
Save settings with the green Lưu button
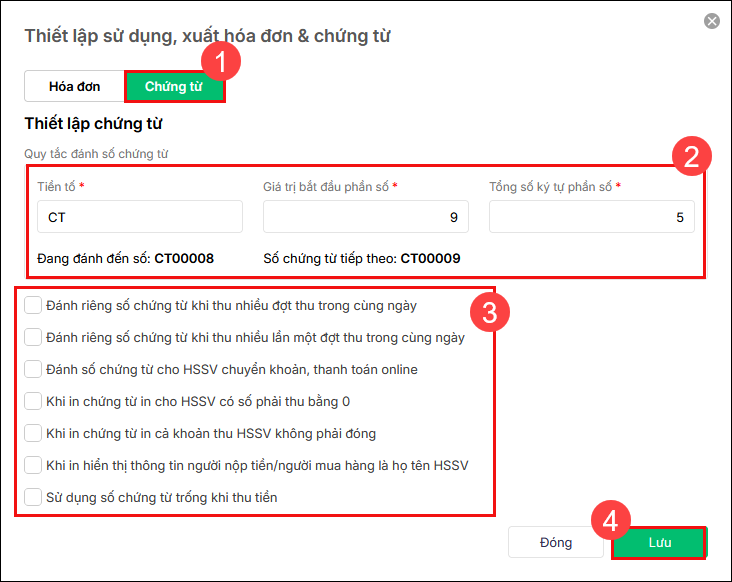tap(659, 542)
